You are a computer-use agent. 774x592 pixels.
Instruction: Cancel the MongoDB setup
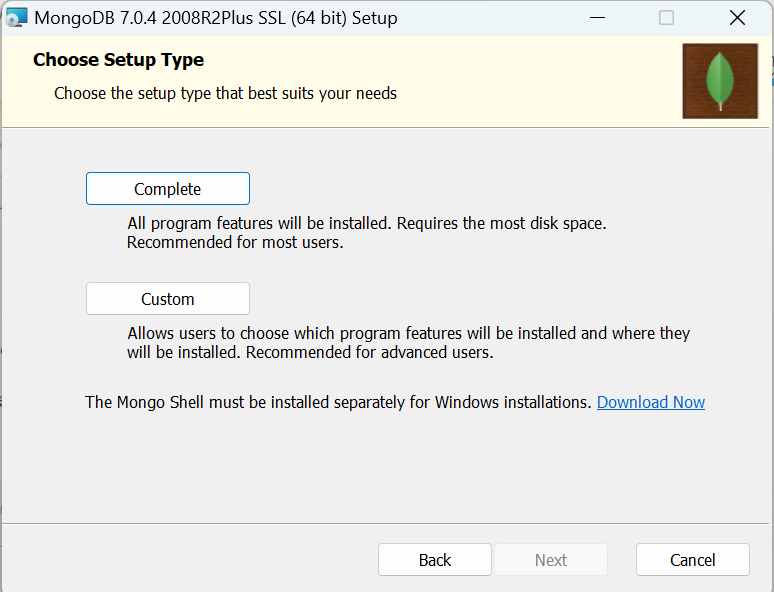click(693, 560)
